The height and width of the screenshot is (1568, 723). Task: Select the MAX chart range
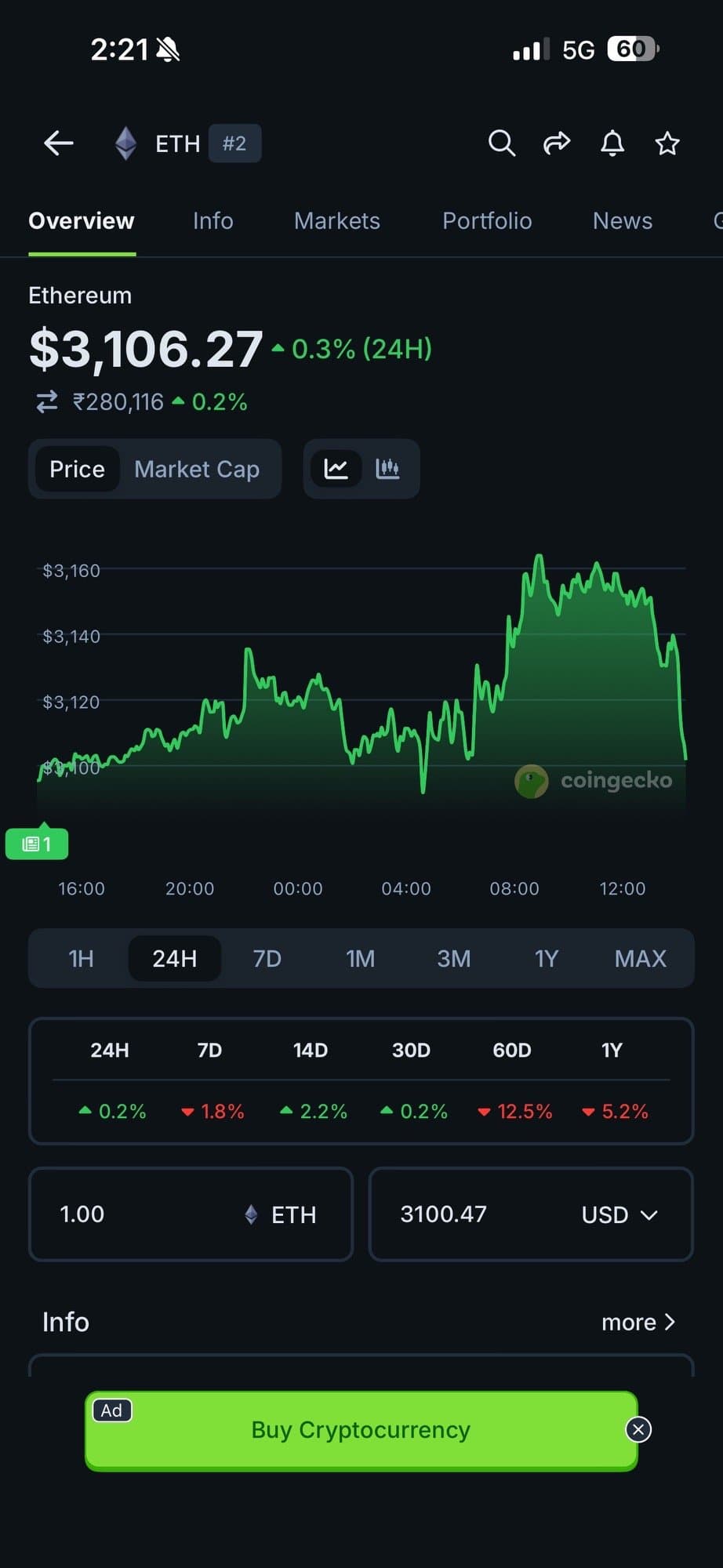coord(640,958)
